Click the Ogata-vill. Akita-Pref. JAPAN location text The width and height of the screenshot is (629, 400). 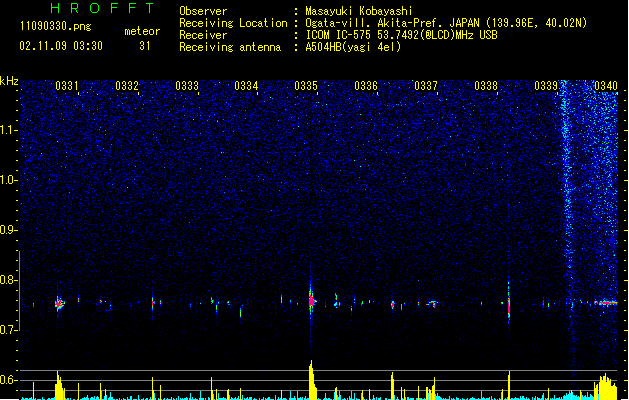(446, 23)
